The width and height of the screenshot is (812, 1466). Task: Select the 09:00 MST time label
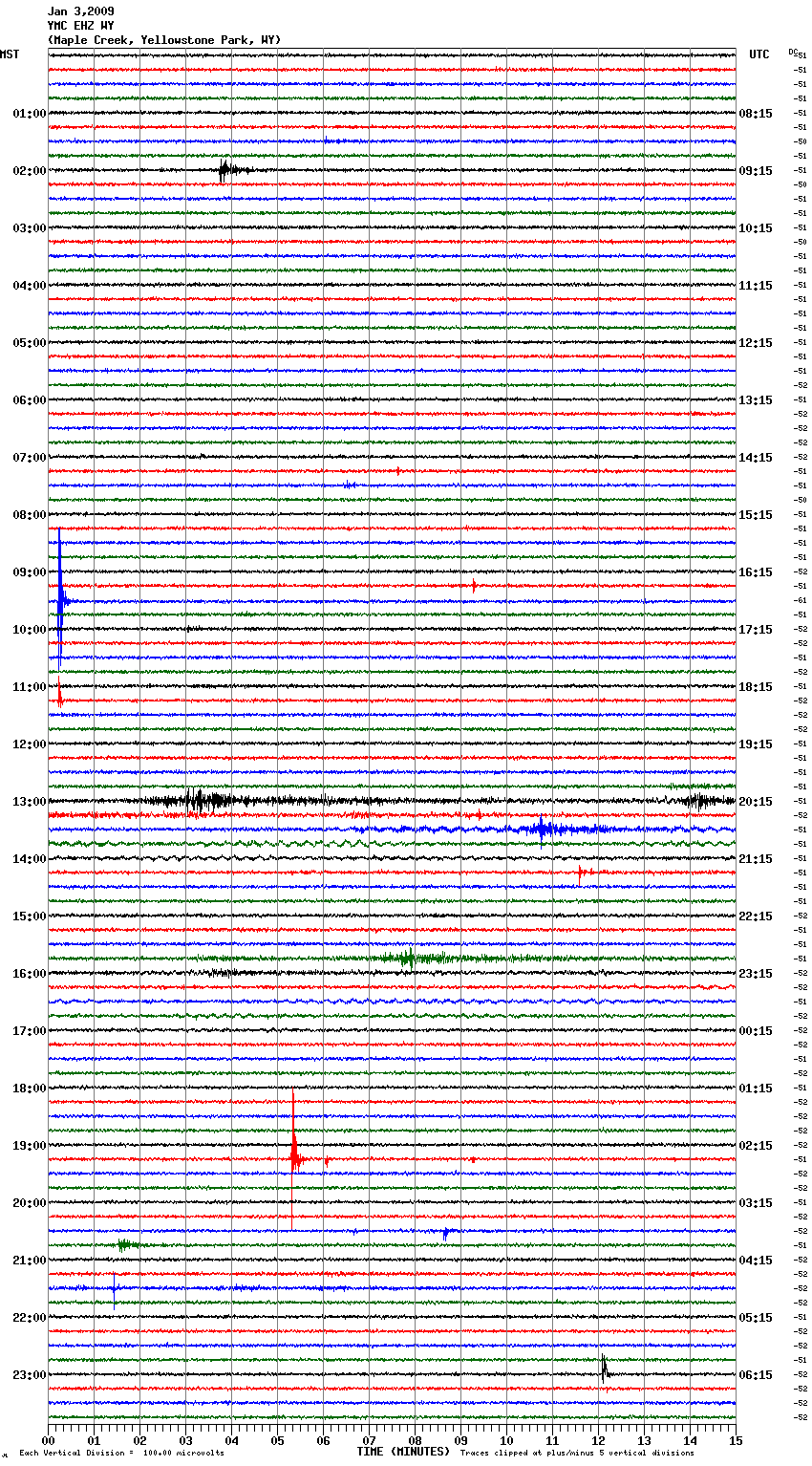click(30, 572)
